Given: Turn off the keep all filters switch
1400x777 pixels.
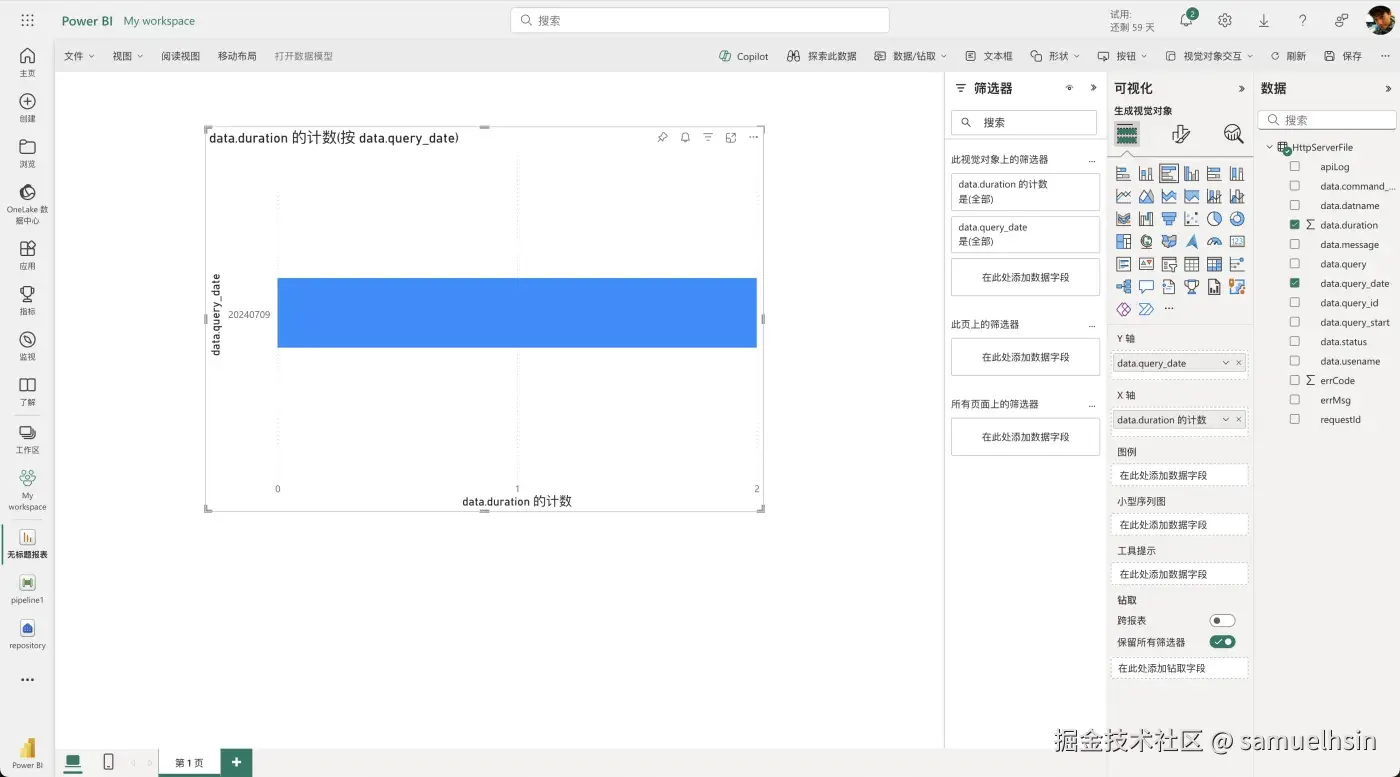Looking at the screenshot, I should pos(1222,642).
